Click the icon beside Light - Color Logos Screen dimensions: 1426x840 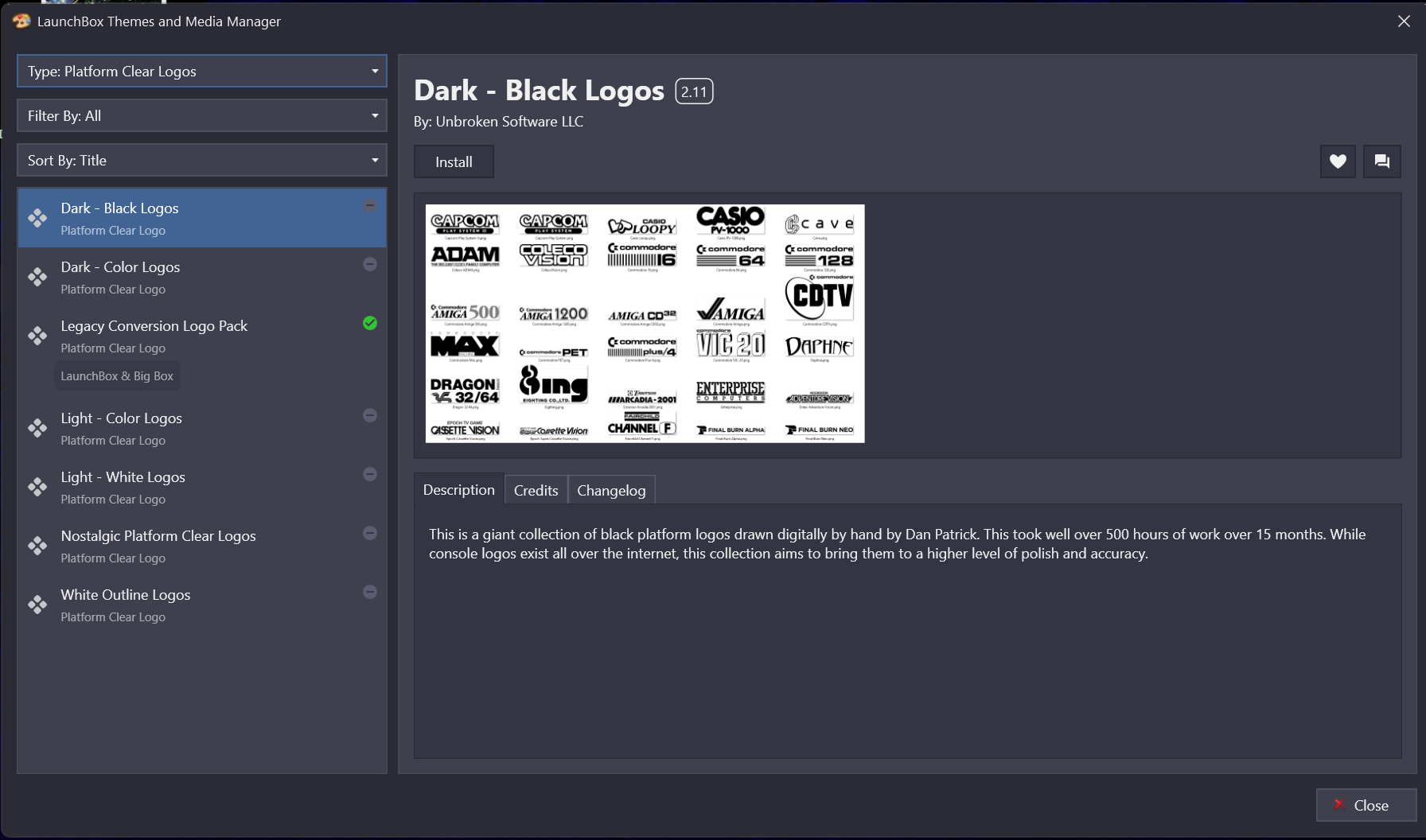pos(37,428)
